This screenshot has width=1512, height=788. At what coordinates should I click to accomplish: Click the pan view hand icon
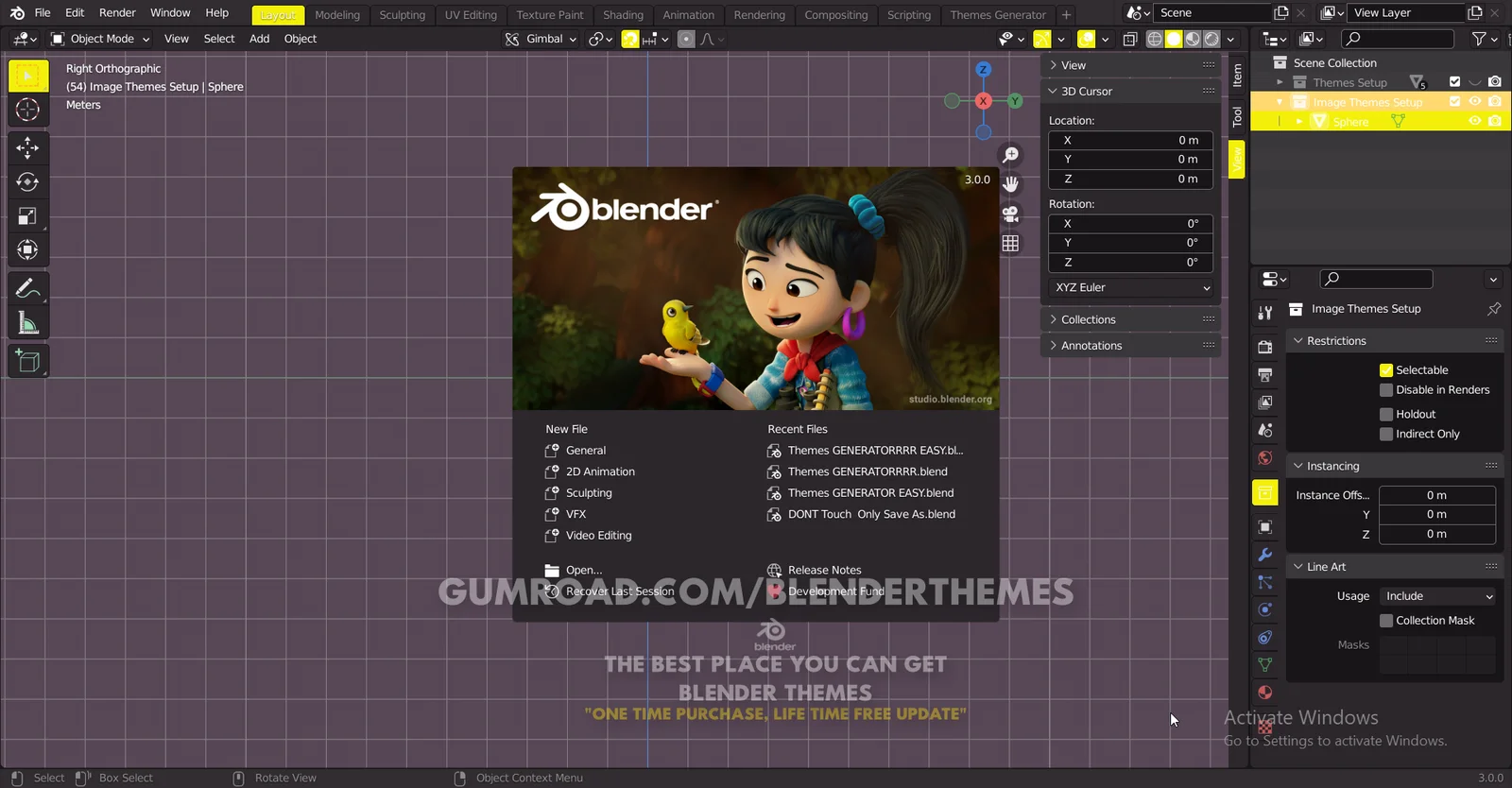(x=1010, y=184)
